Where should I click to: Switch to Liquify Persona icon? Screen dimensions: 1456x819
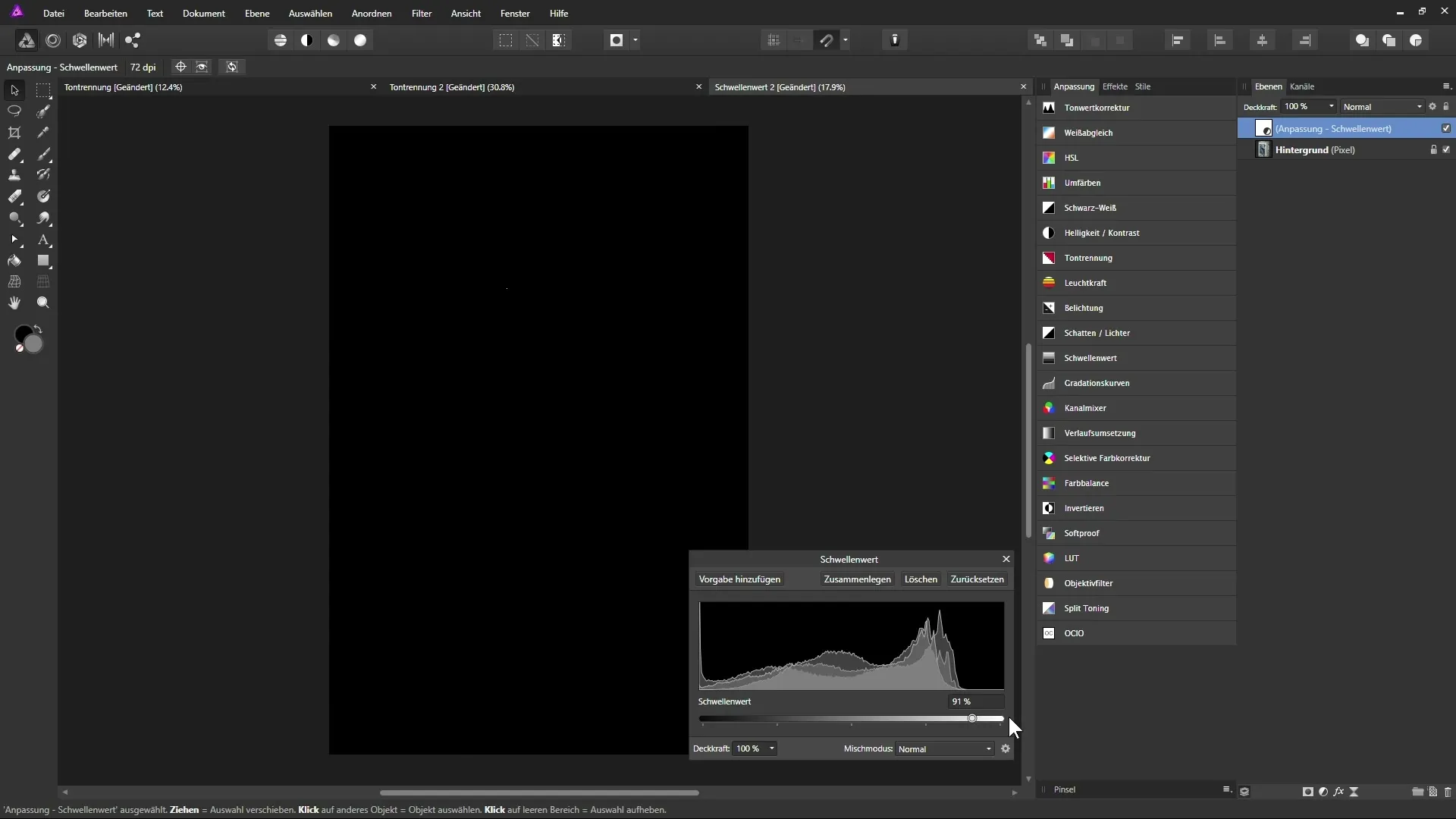pyautogui.click(x=53, y=40)
